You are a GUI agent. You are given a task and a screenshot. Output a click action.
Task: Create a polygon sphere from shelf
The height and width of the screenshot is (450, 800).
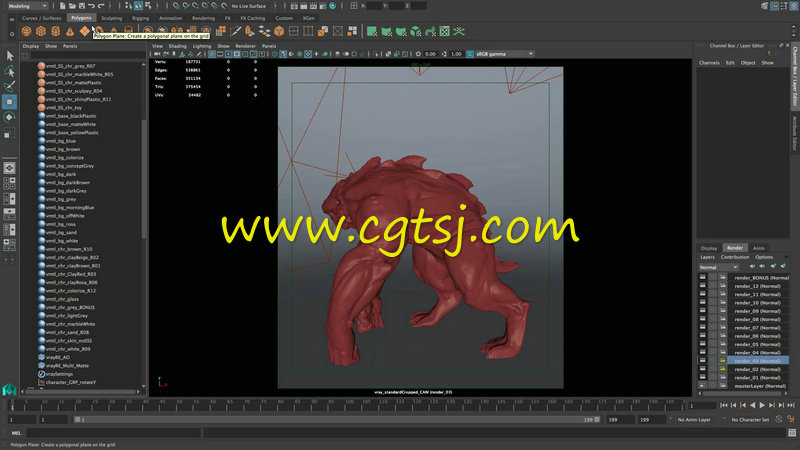pyautogui.click(x=27, y=32)
